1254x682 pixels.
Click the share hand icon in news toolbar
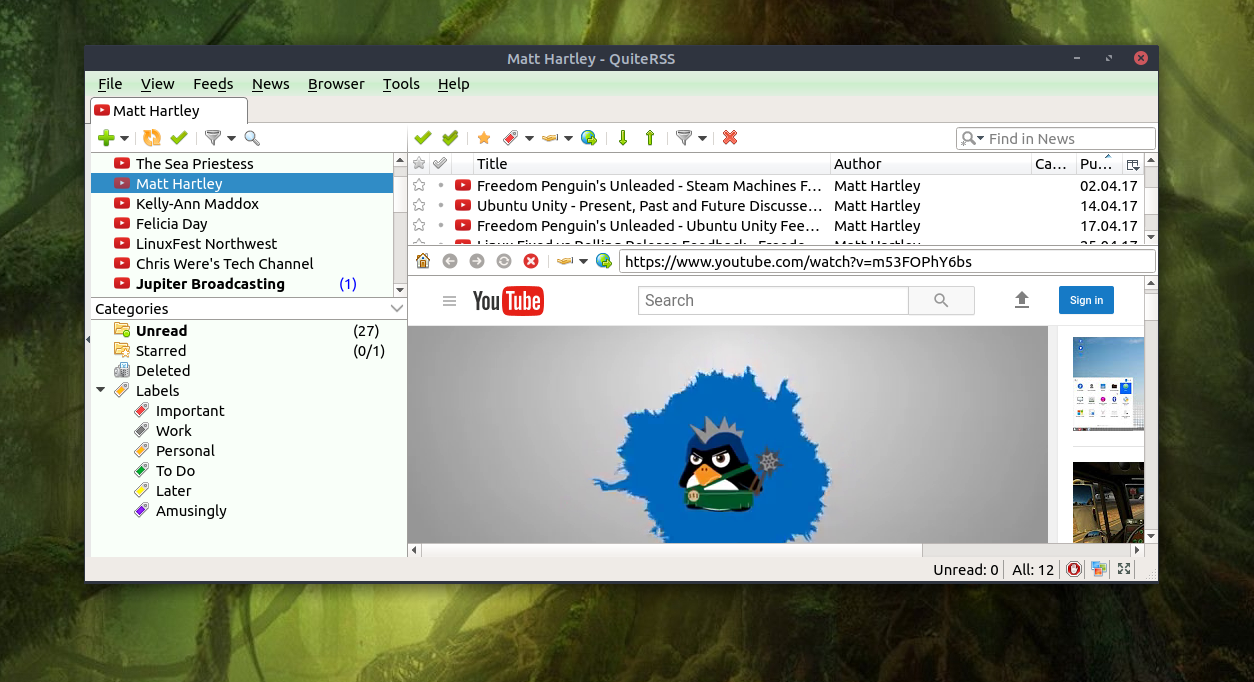coord(550,138)
